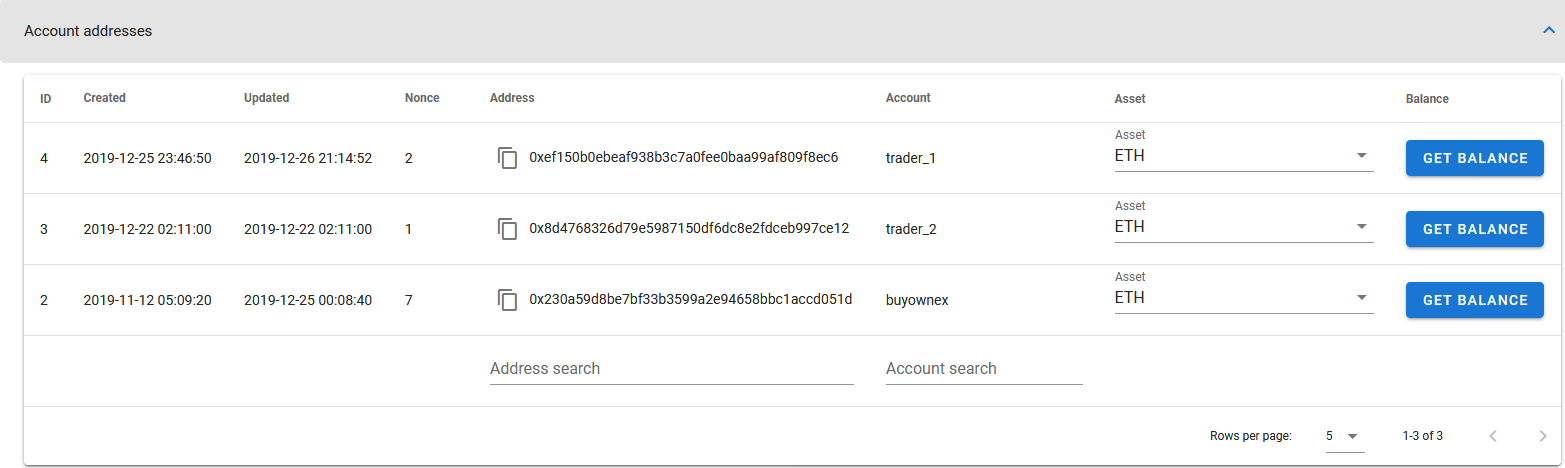Viewport: 1565px width, 468px height.
Task: Copy trader_1 address with copy icon
Action: point(508,158)
